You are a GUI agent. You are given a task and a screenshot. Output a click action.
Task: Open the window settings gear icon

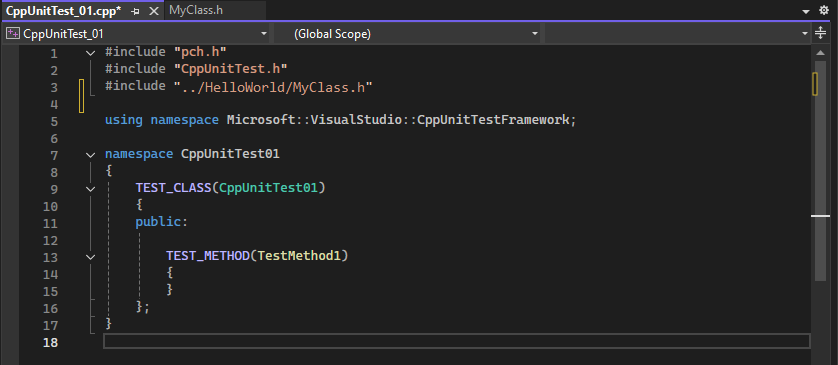pos(824,10)
